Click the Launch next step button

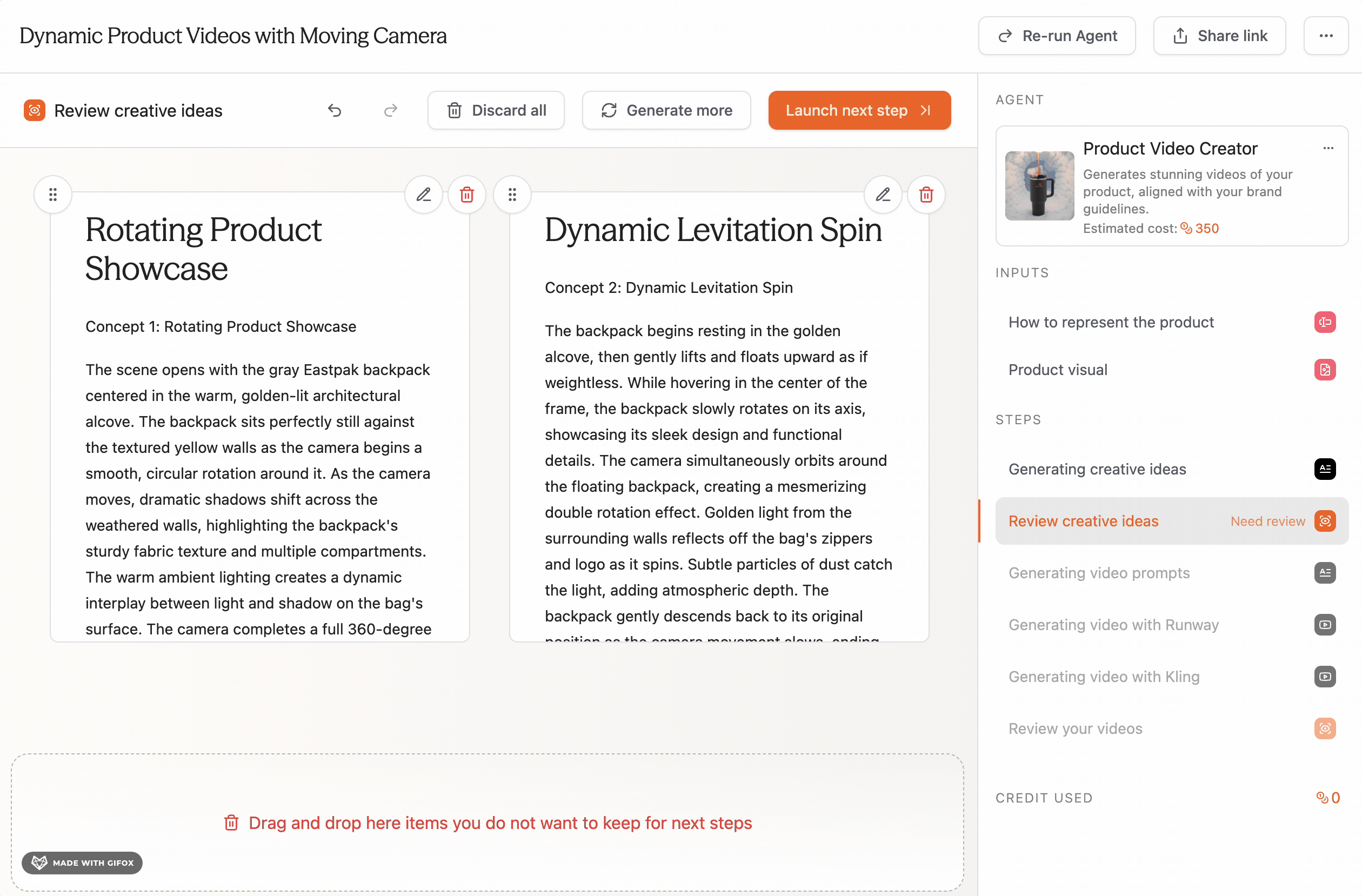click(x=859, y=110)
